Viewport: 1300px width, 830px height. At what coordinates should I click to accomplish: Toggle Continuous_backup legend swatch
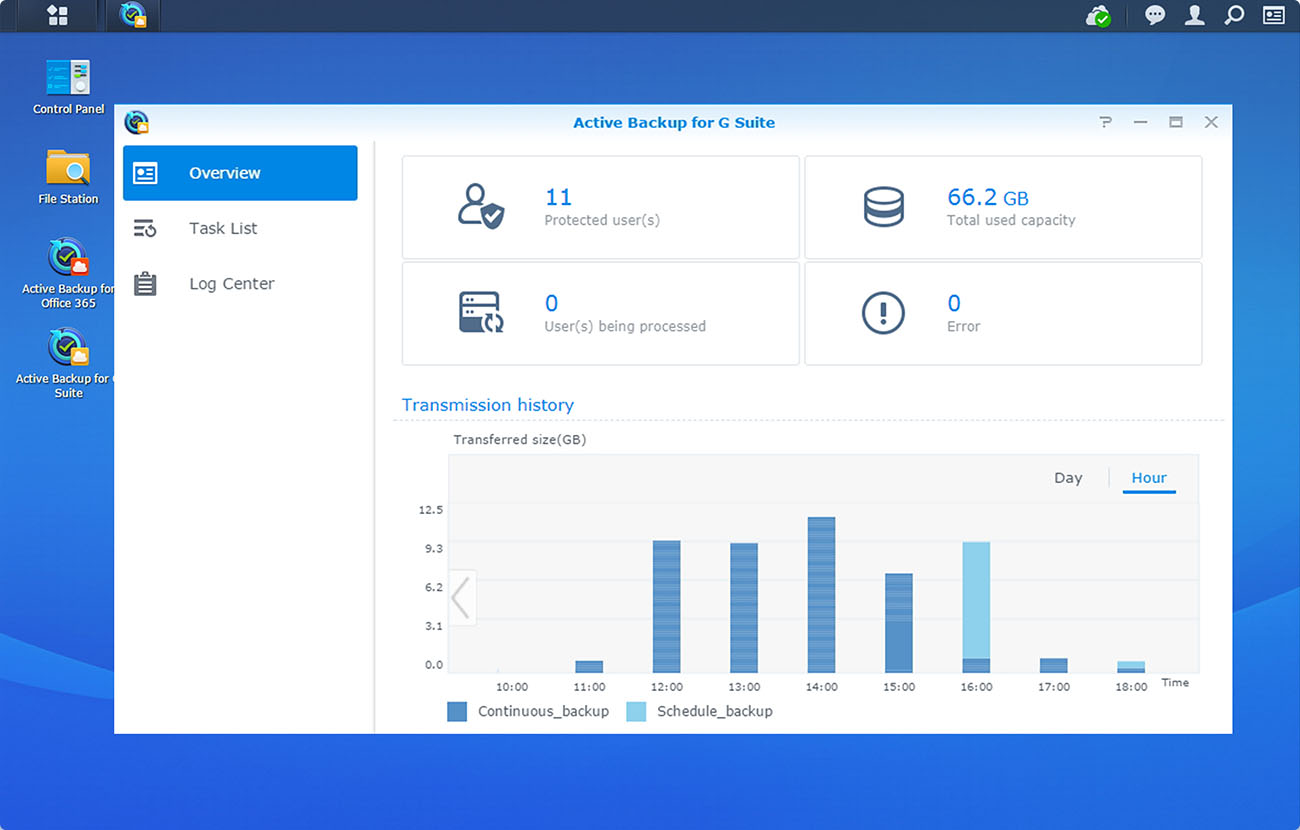pos(457,712)
